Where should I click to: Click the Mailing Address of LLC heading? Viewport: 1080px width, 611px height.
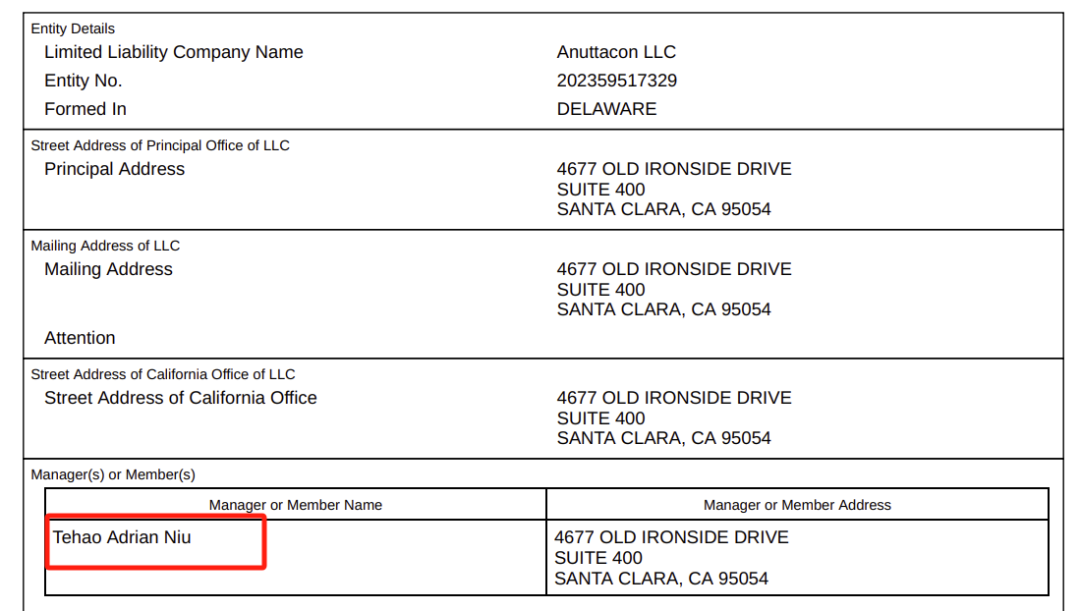105,246
